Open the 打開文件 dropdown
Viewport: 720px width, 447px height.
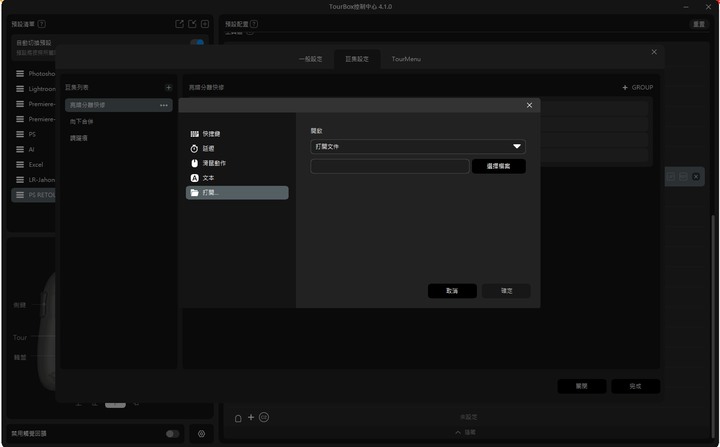[417, 147]
